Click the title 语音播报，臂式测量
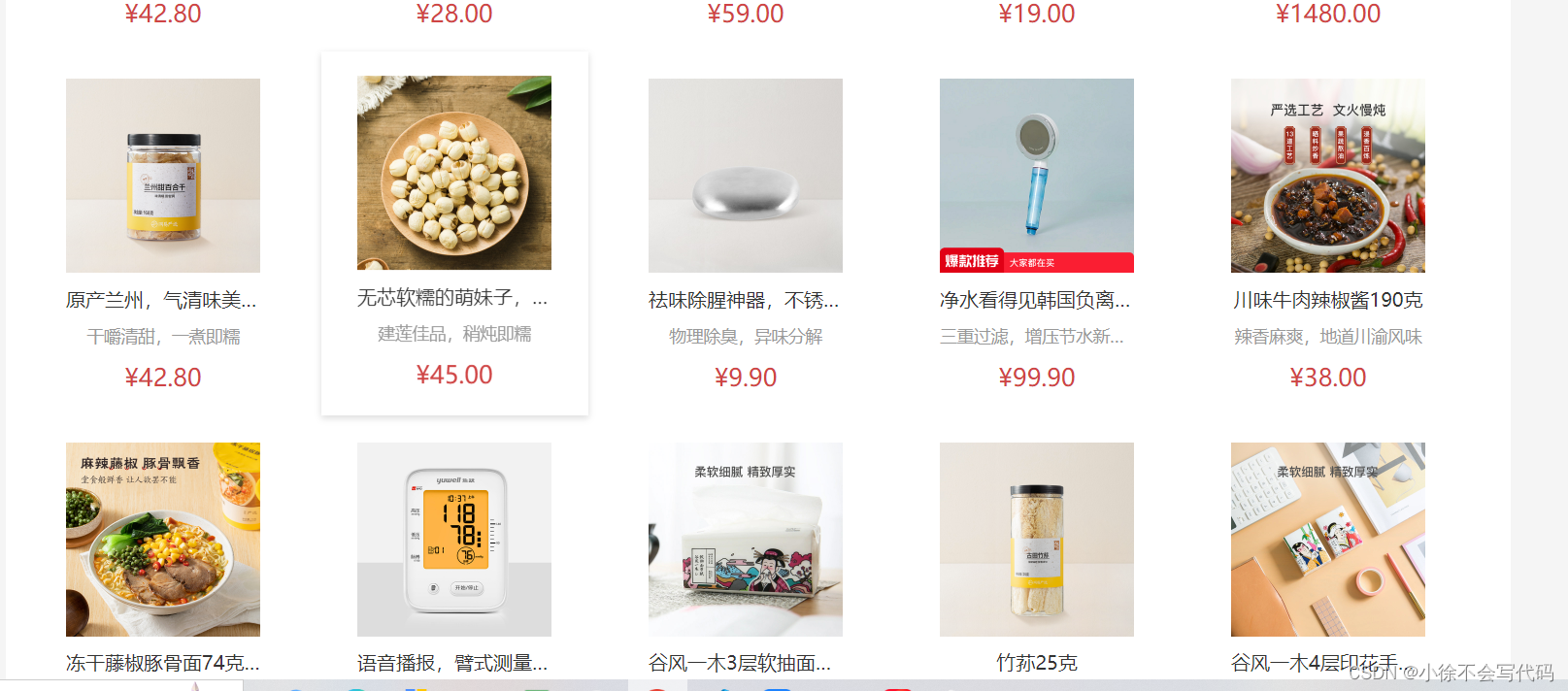 (452, 663)
